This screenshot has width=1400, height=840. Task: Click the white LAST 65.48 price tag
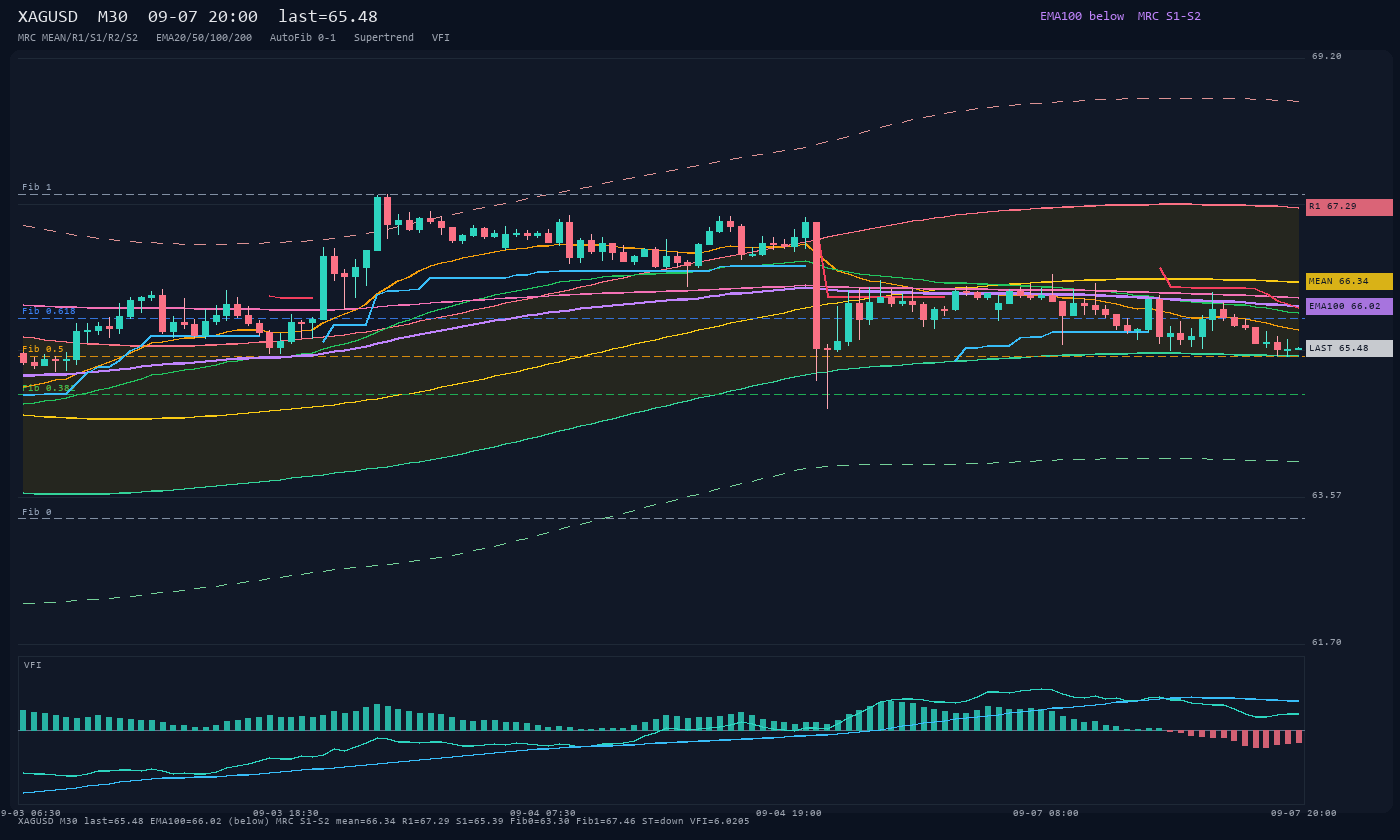(x=1349, y=349)
